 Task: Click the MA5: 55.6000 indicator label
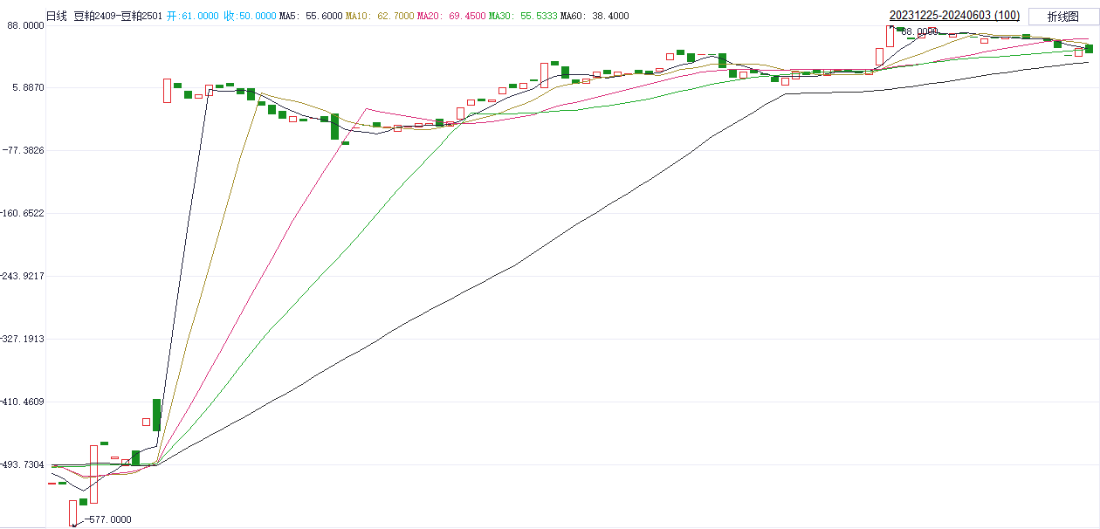(310, 15)
